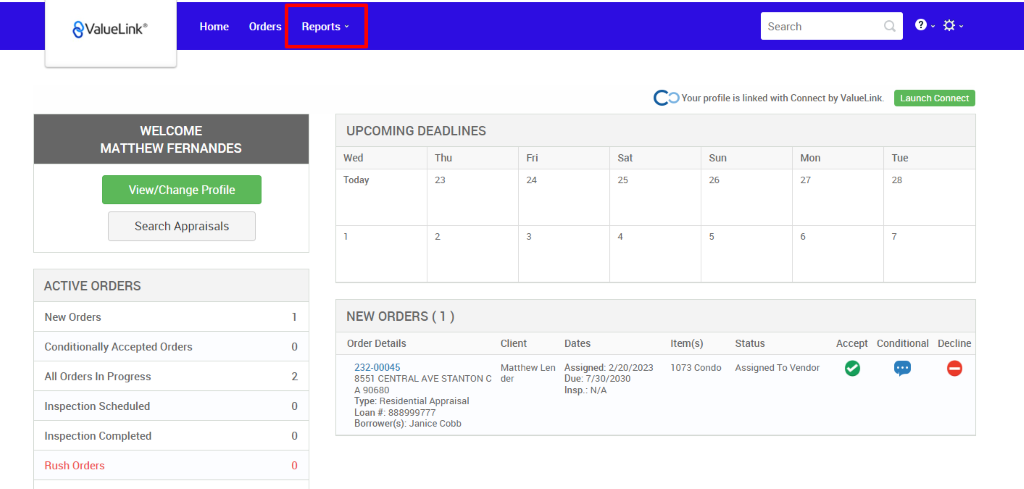Open the settings gear menu
This screenshot has height=489, width=1024.
pos(953,25)
